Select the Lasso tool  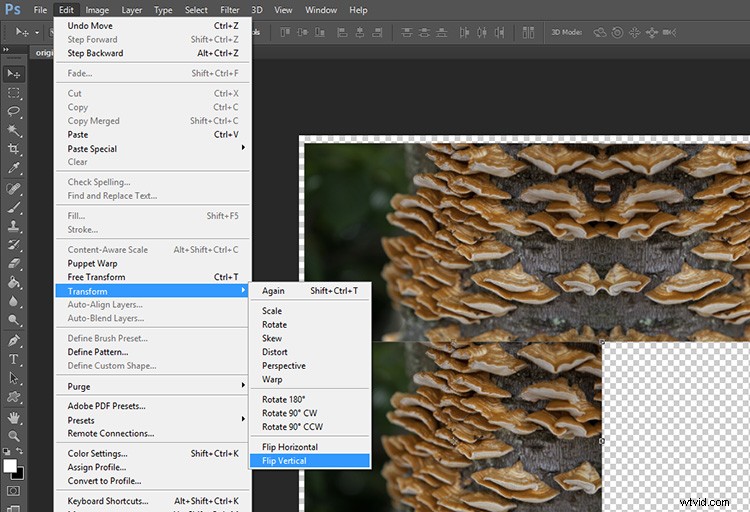click(13, 111)
